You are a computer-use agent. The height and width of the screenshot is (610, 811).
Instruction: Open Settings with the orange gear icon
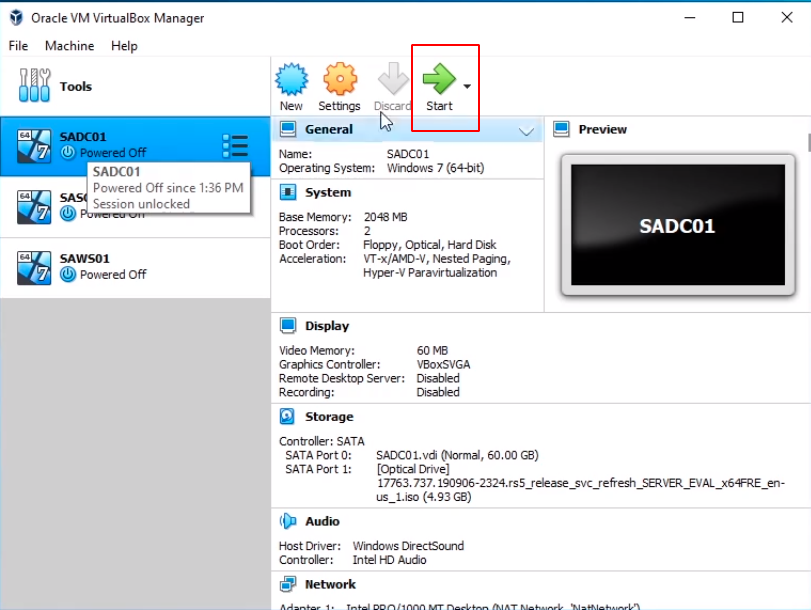click(x=339, y=80)
